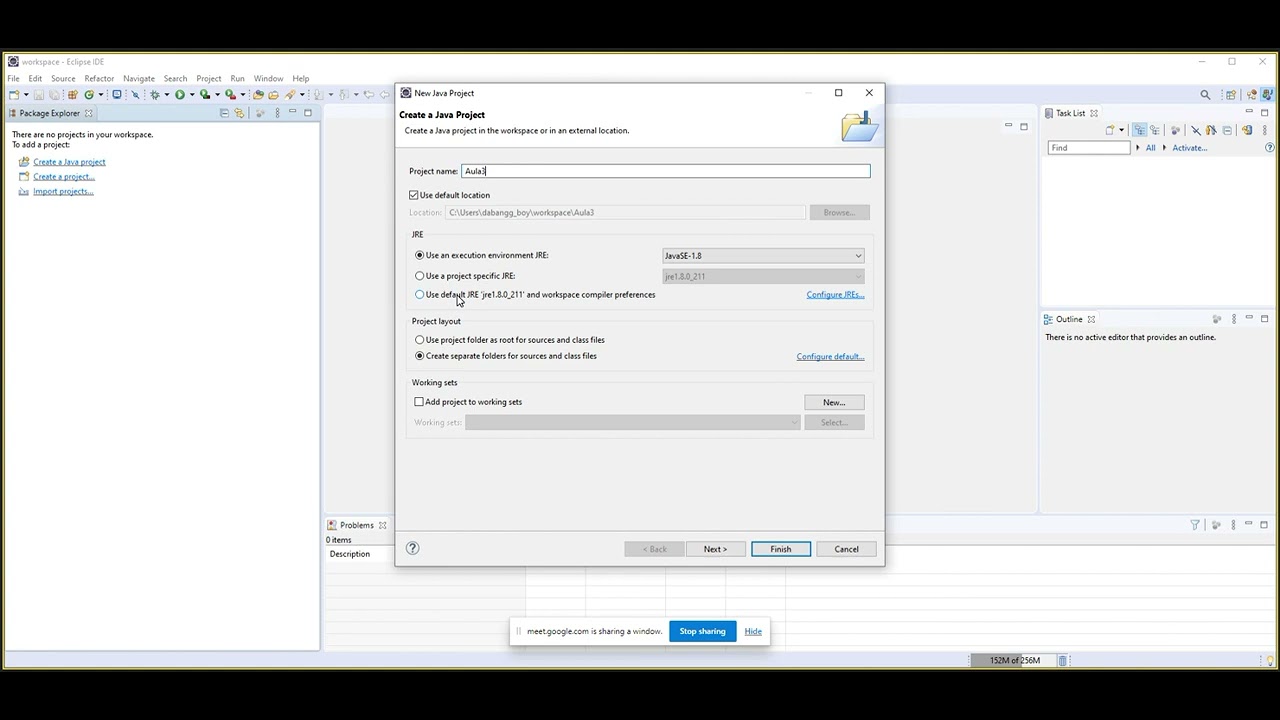
Task: Open the Project menu
Action: click(209, 78)
